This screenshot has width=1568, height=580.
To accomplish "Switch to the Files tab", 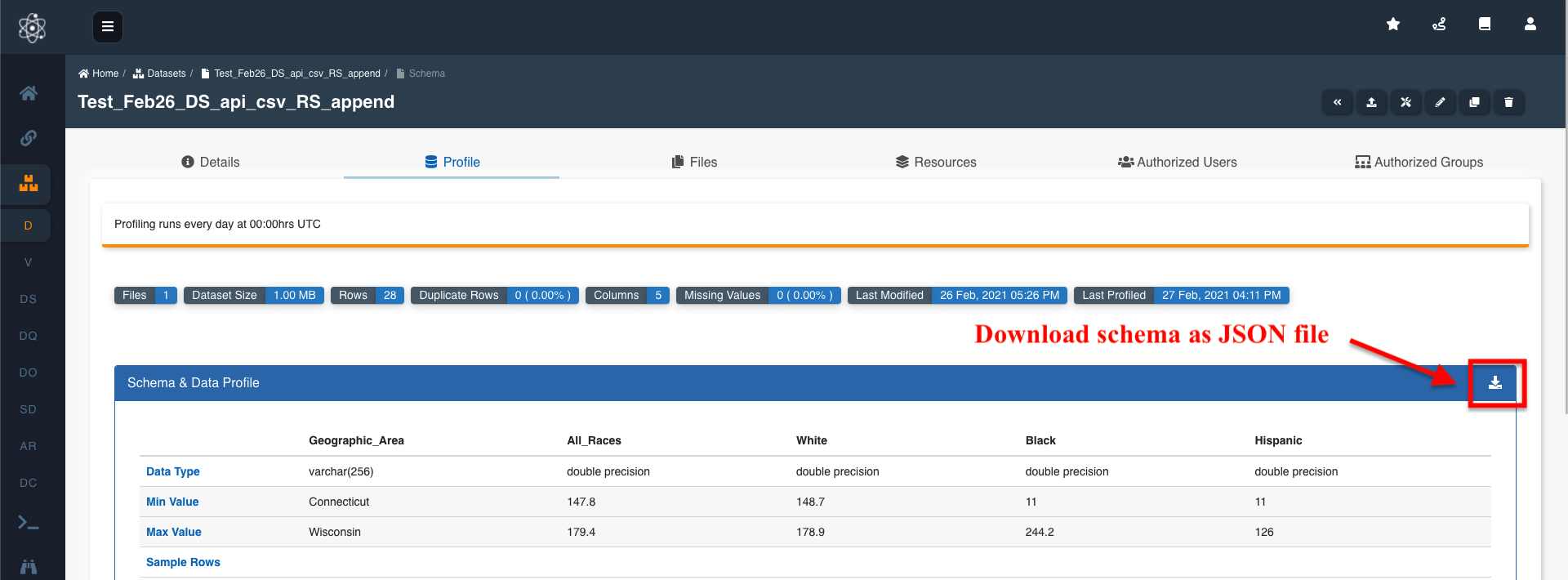I will [x=694, y=162].
